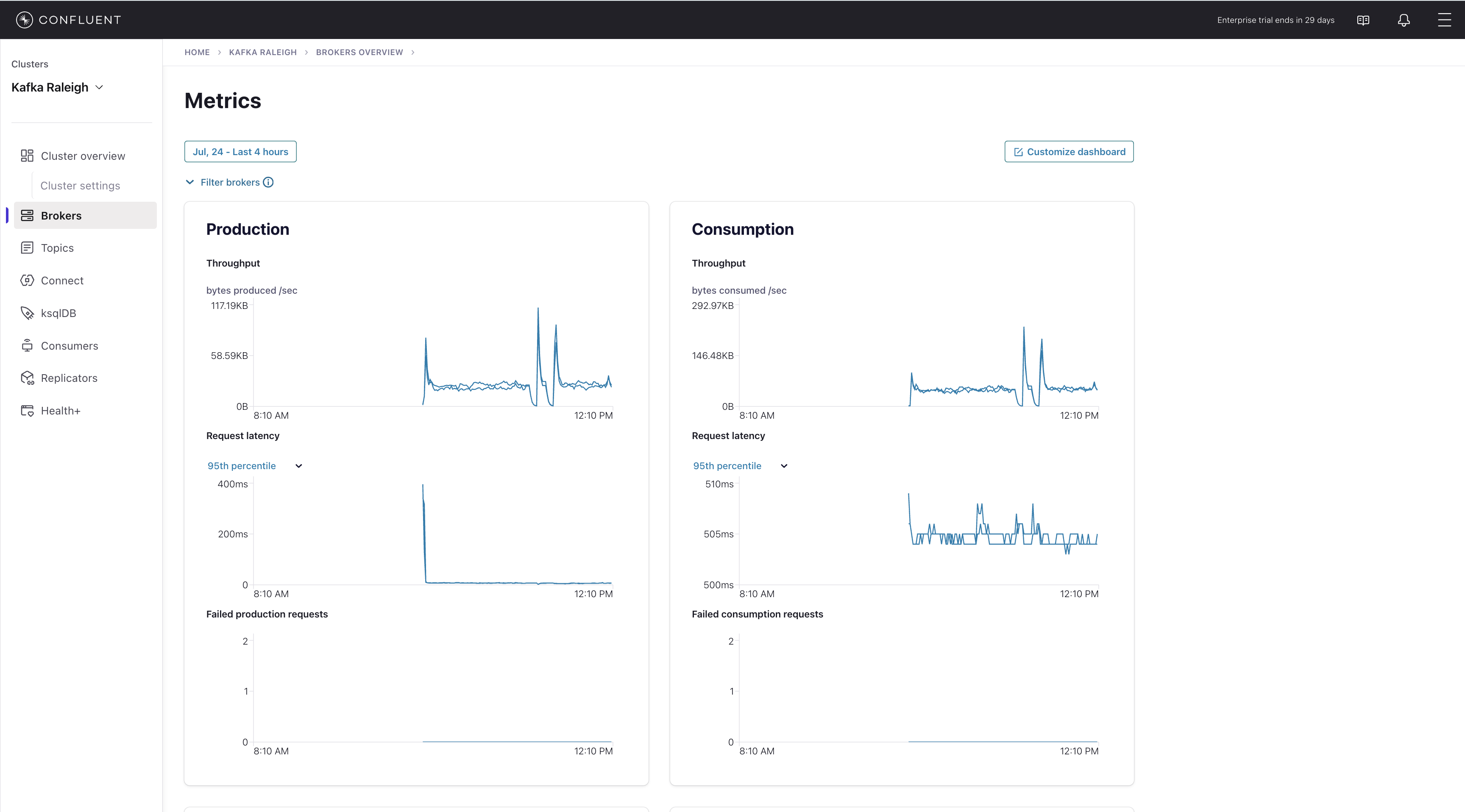Viewport: 1465px width, 812px height.
Task: Click the Jul, 24 - Last 4 hours button
Action: [x=240, y=152]
